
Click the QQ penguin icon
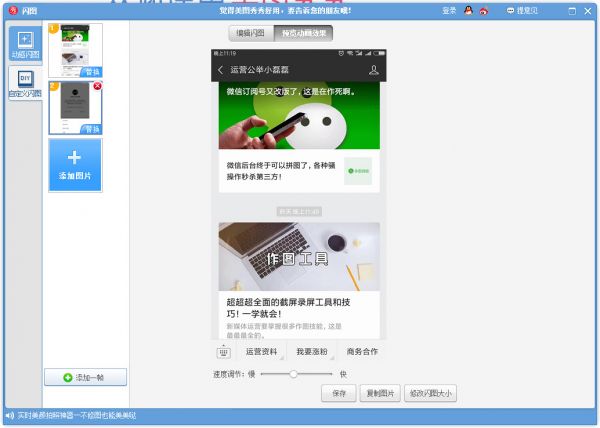point(468,11)
